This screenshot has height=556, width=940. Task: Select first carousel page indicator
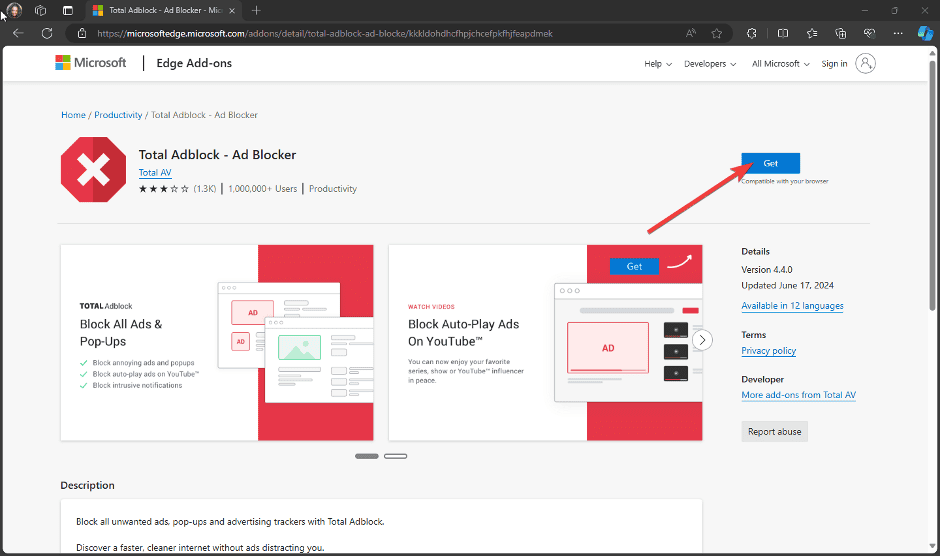tap(367, 456)
